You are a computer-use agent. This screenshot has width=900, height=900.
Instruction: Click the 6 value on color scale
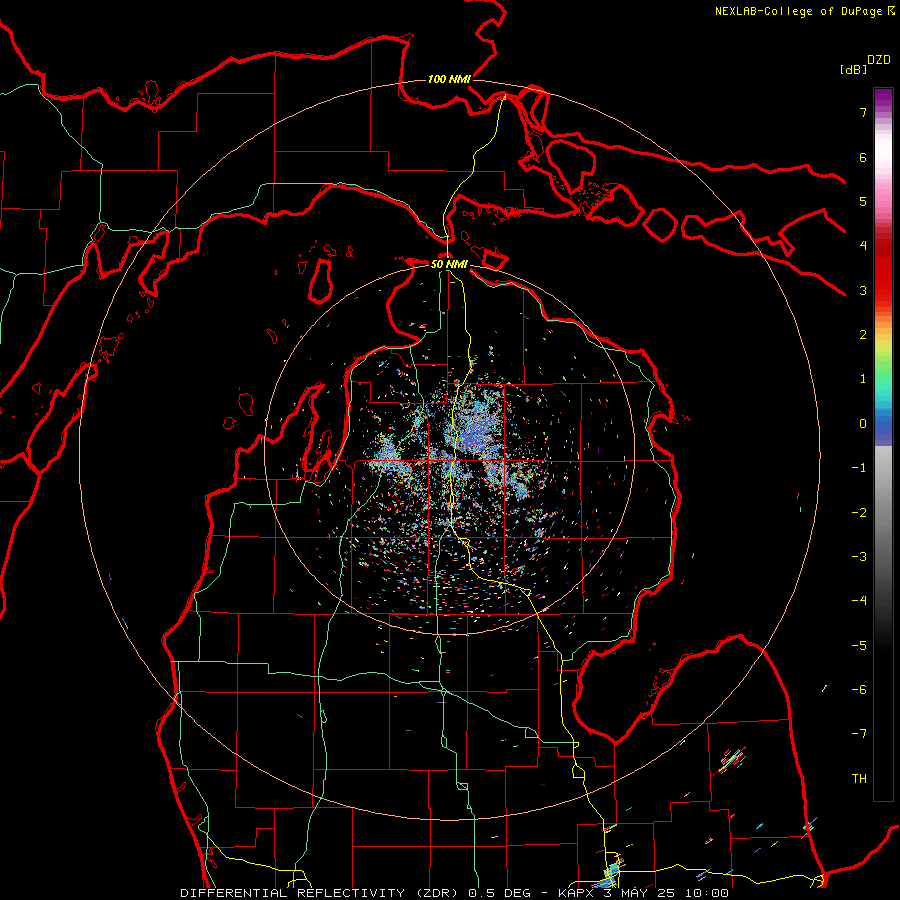pyautogui.click(x=863, y=157)
